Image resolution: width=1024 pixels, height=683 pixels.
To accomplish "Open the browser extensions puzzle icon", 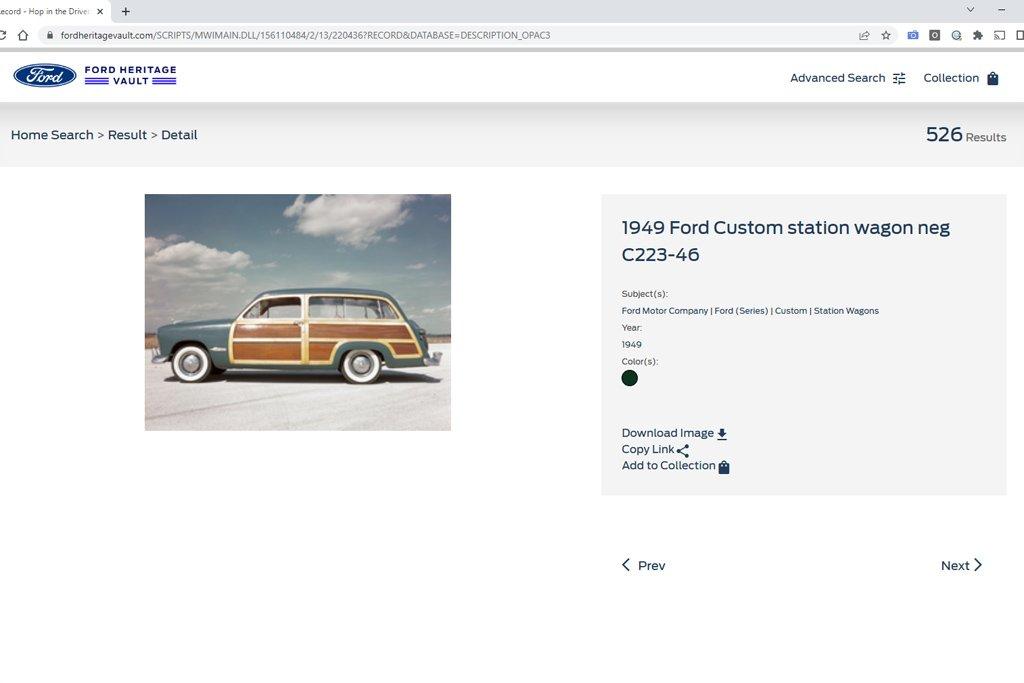I will tap(978, 35).
